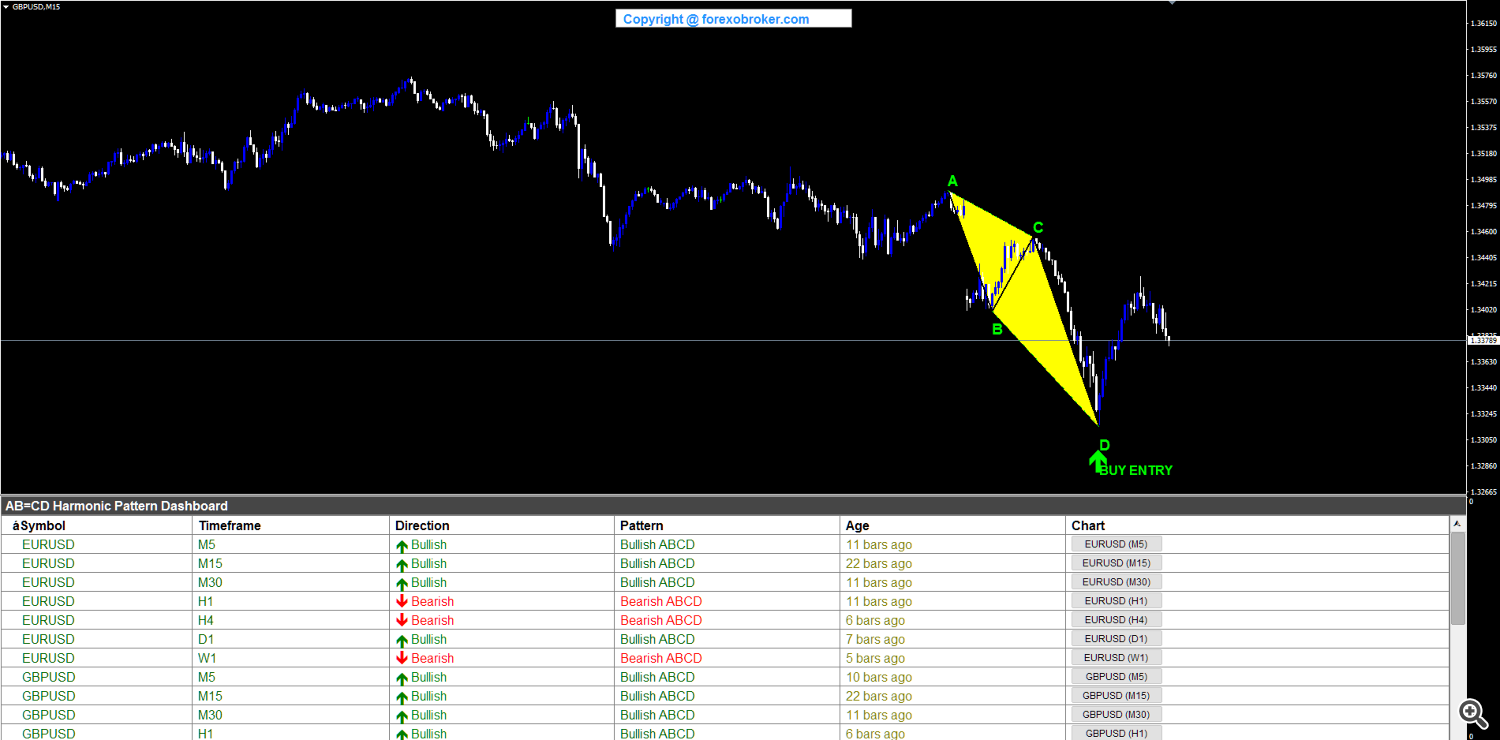
Task: Click the Chart column header
Action: [1257, 525]
